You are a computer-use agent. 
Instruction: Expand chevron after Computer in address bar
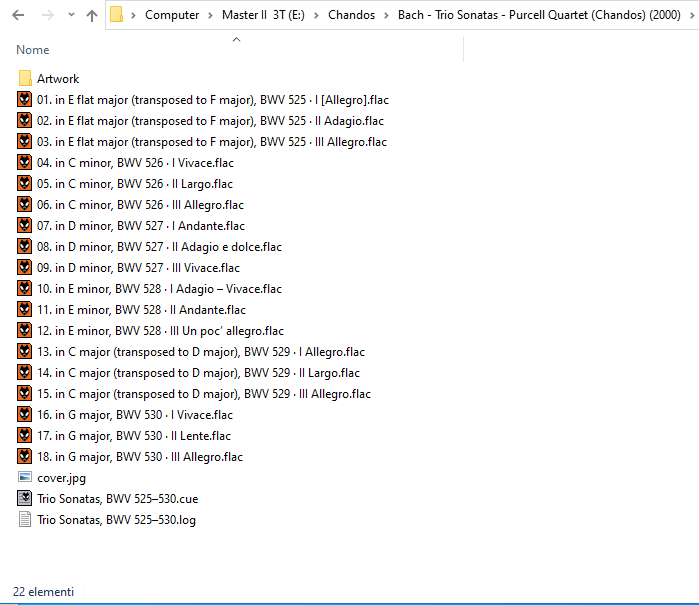pos(210,16)
